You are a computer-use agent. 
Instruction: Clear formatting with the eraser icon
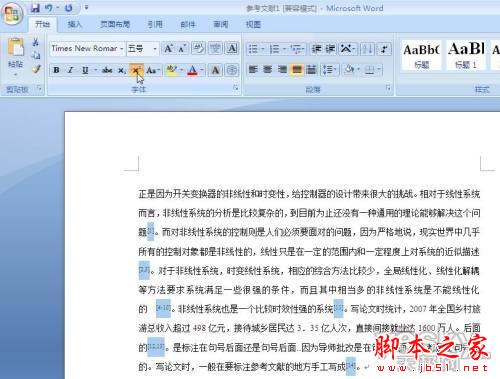tap(199, 49)
